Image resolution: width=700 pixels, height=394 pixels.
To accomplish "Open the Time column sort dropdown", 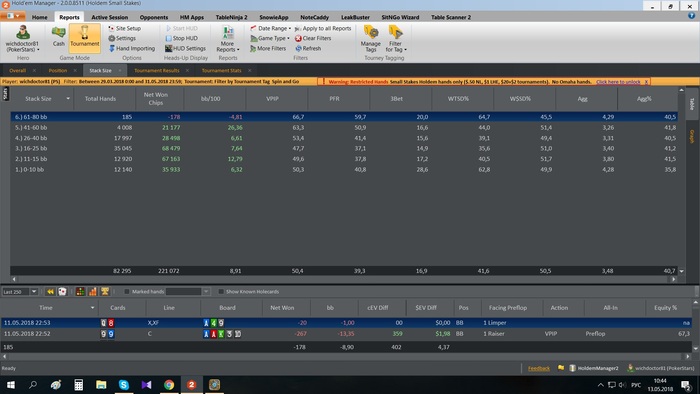I will click(x=92, y=307).
